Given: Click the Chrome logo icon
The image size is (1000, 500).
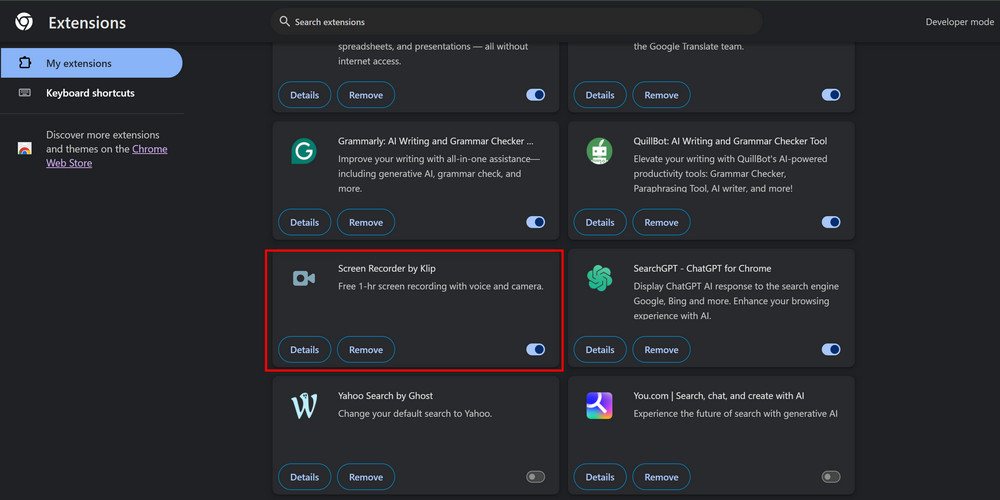Looking at the screenshot, I should pos(24,22).
